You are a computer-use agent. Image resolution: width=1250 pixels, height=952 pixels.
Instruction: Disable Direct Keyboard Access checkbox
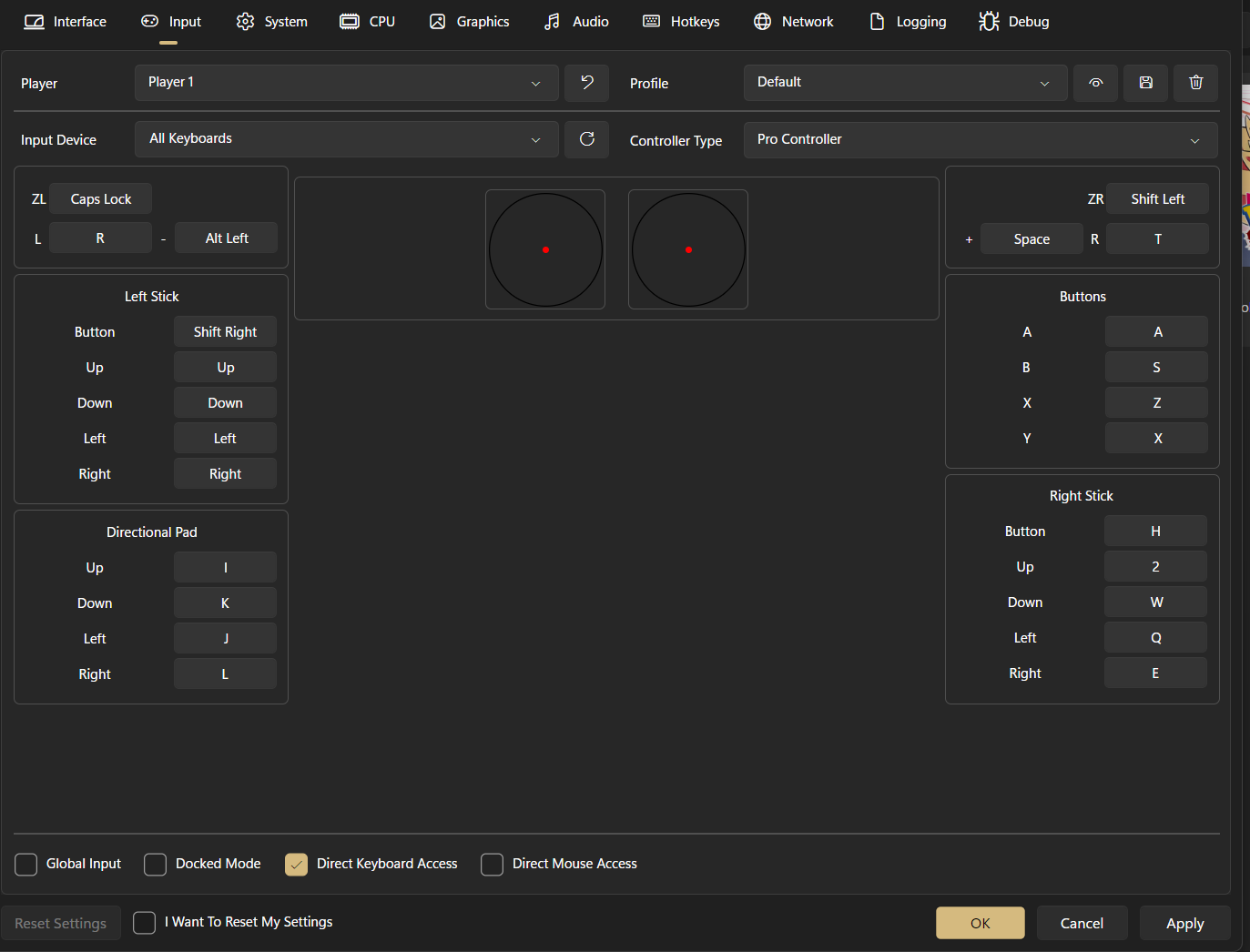[x=297, y=864]
